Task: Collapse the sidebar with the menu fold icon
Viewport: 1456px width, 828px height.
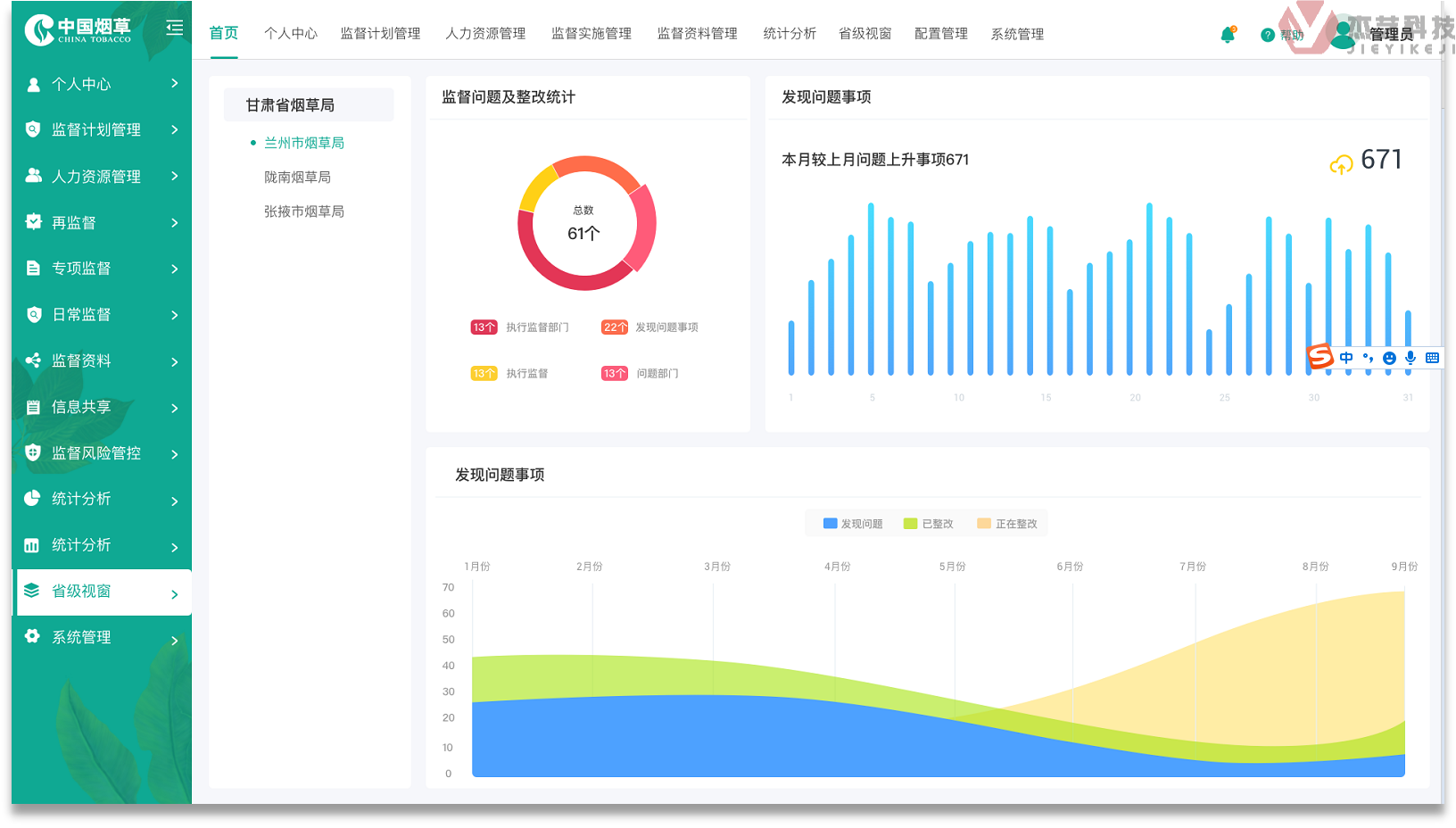Action: [x=175, y=28]
